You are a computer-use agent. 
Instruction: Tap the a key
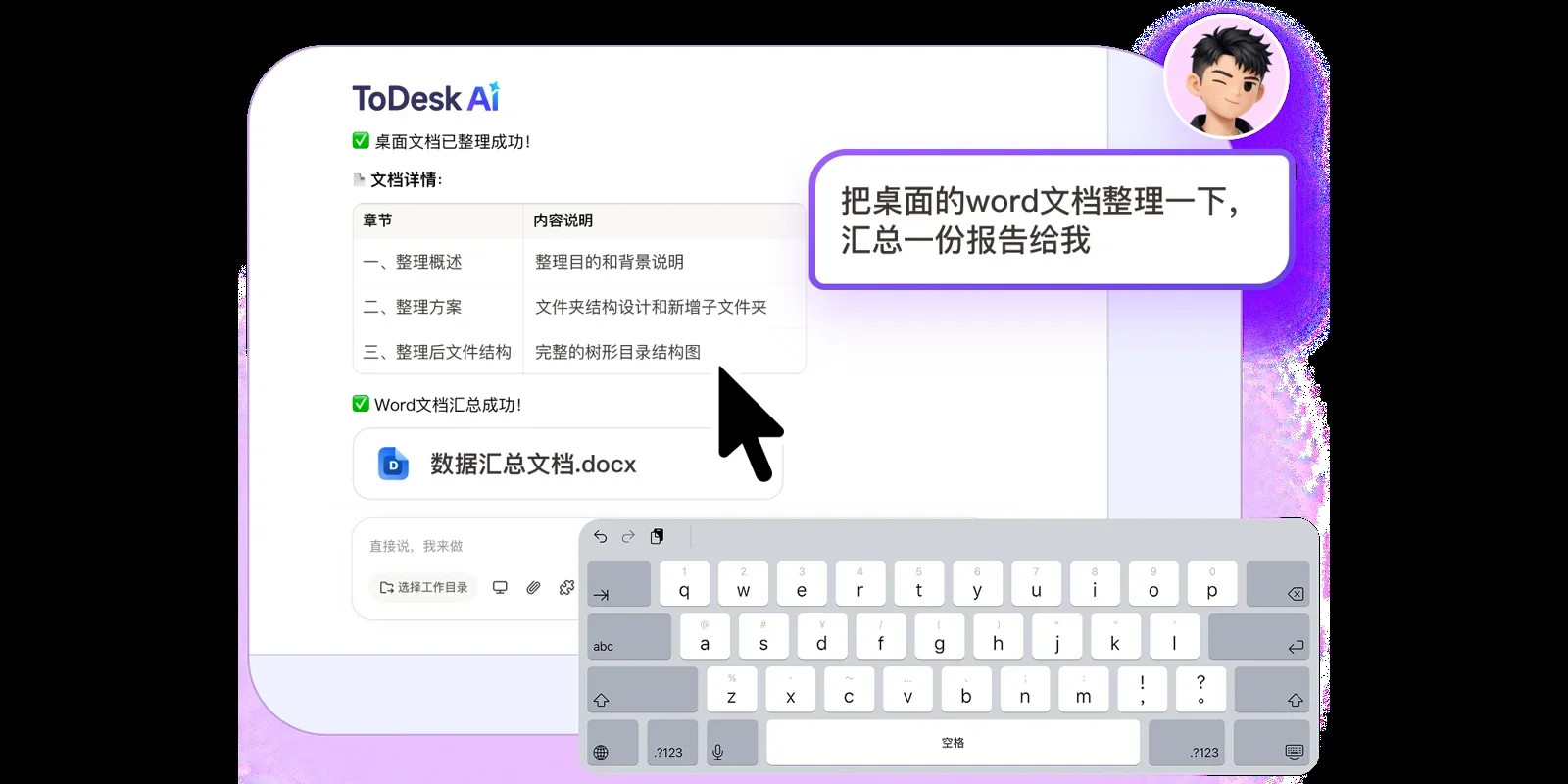pyautogui.click(x=705, y=637)
